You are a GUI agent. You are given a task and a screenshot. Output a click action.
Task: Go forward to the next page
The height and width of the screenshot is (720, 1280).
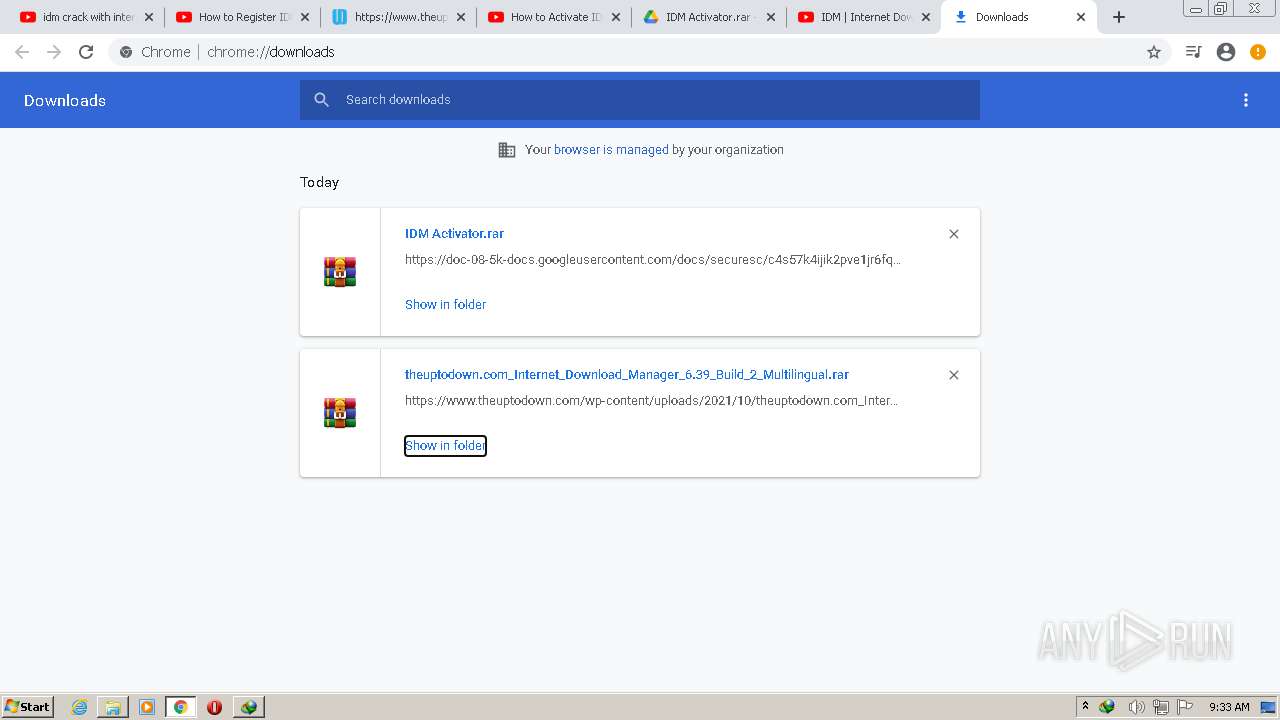(54, 52)
